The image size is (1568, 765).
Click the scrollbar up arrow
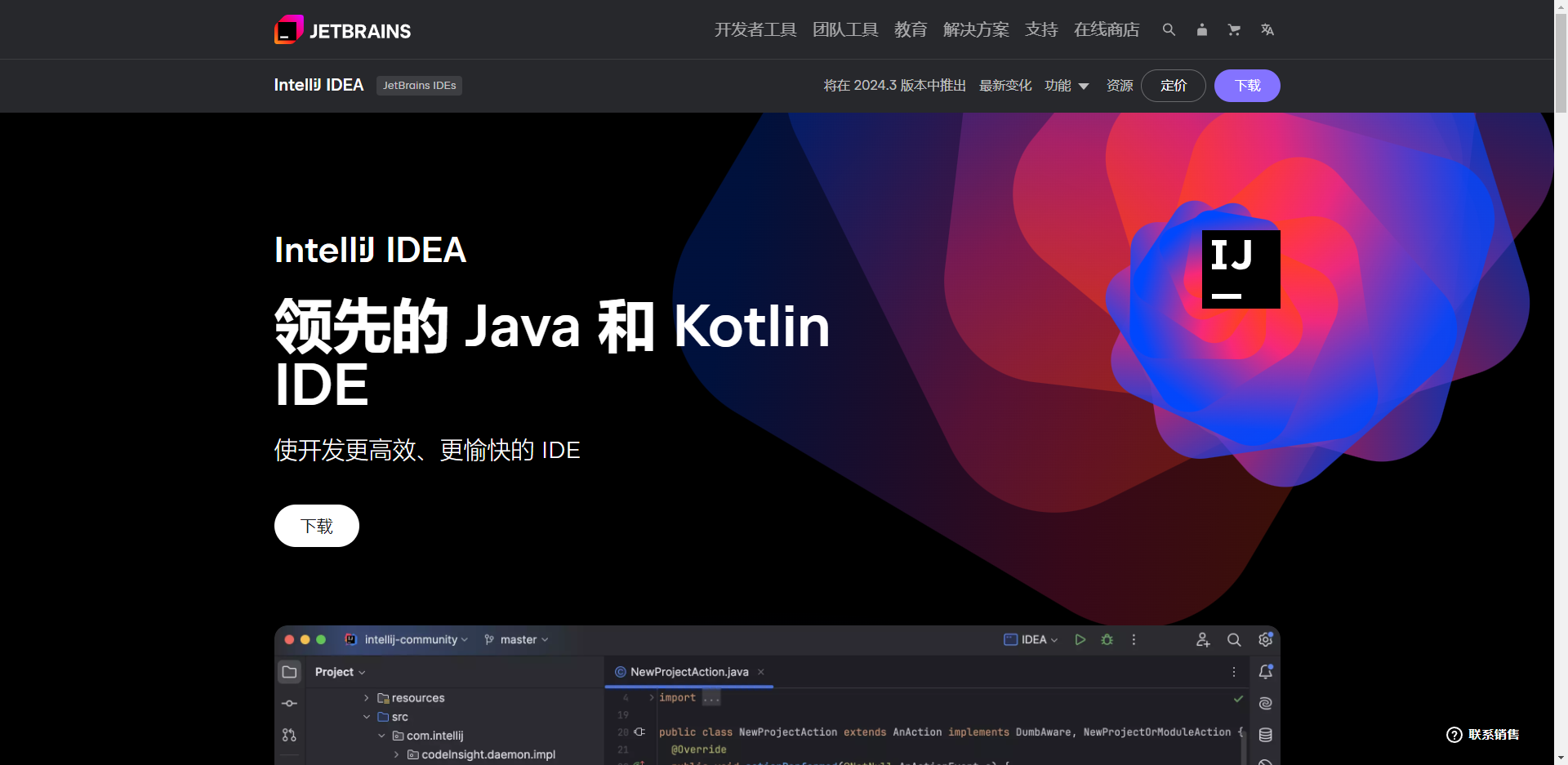click(1561, 7)
